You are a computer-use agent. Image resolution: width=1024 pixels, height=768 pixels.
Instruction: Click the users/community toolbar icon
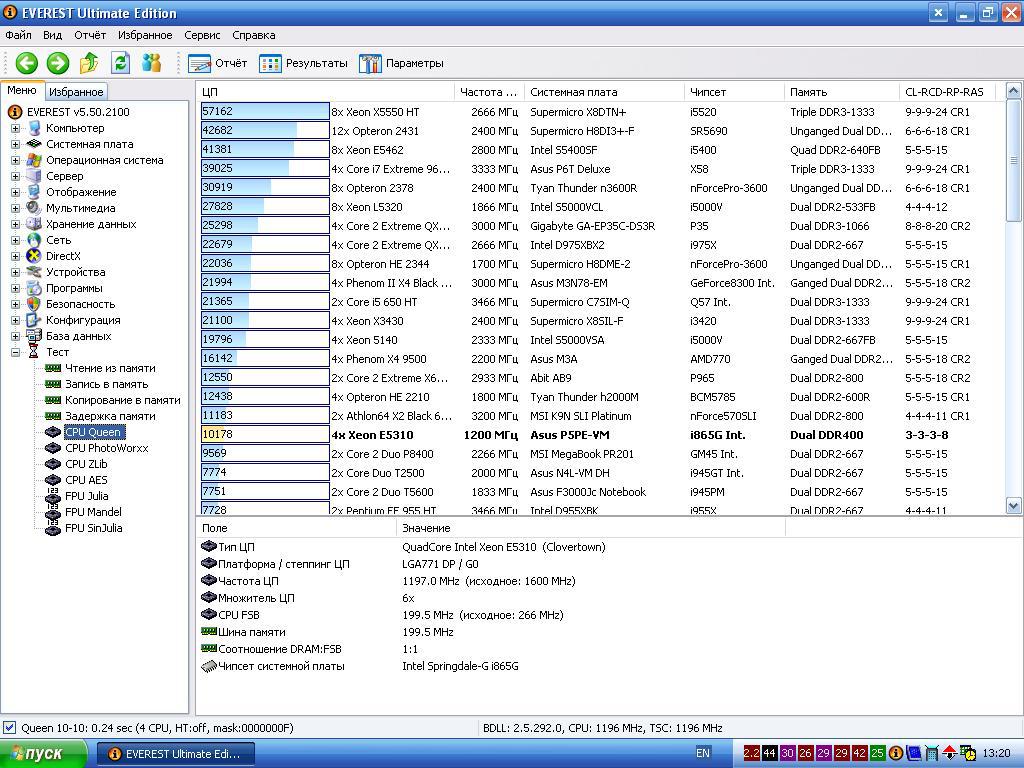(x=152, y=63)
